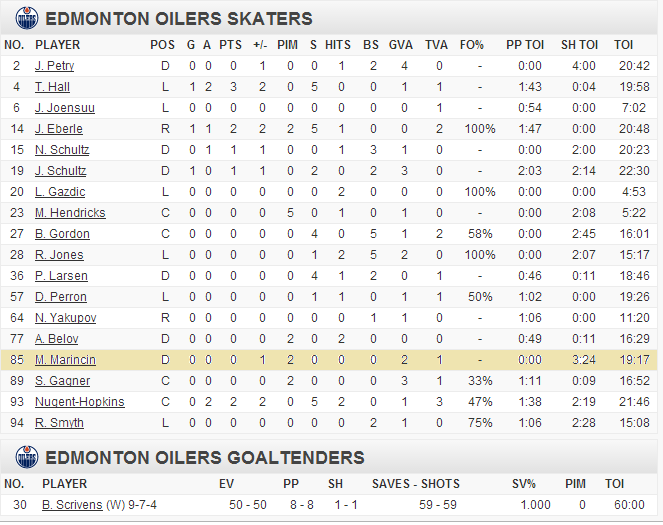Select the J. Eberle player link
This screenshot has height=525, width=663.
pos(59,129)
